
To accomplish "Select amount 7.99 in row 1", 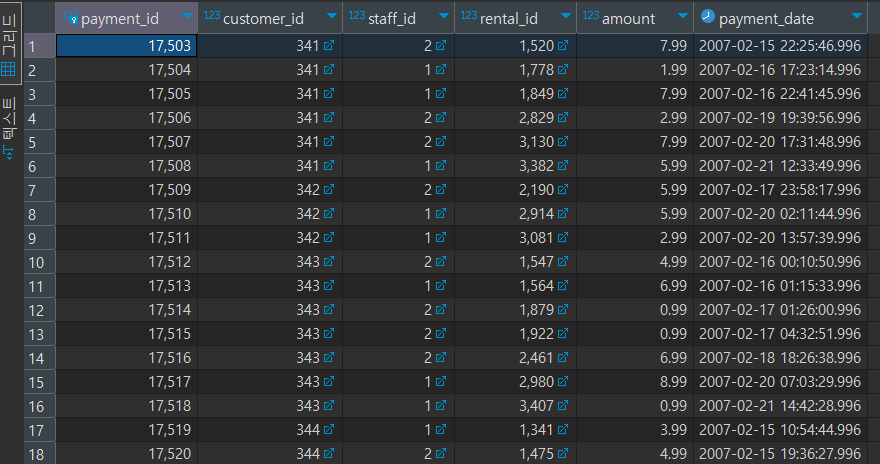I will 635,46.
